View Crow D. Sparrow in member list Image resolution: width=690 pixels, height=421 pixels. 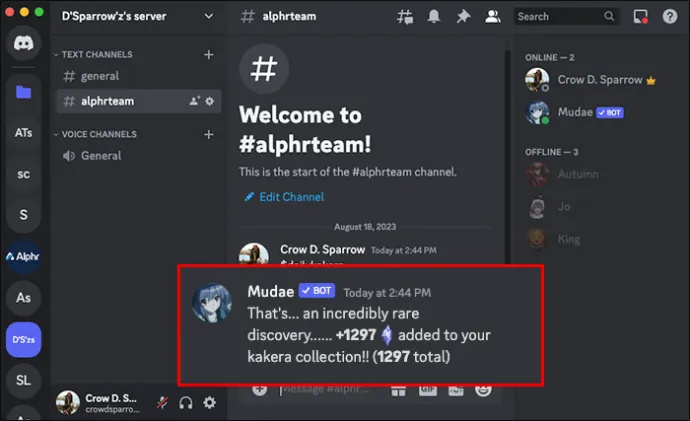point(590,80)
